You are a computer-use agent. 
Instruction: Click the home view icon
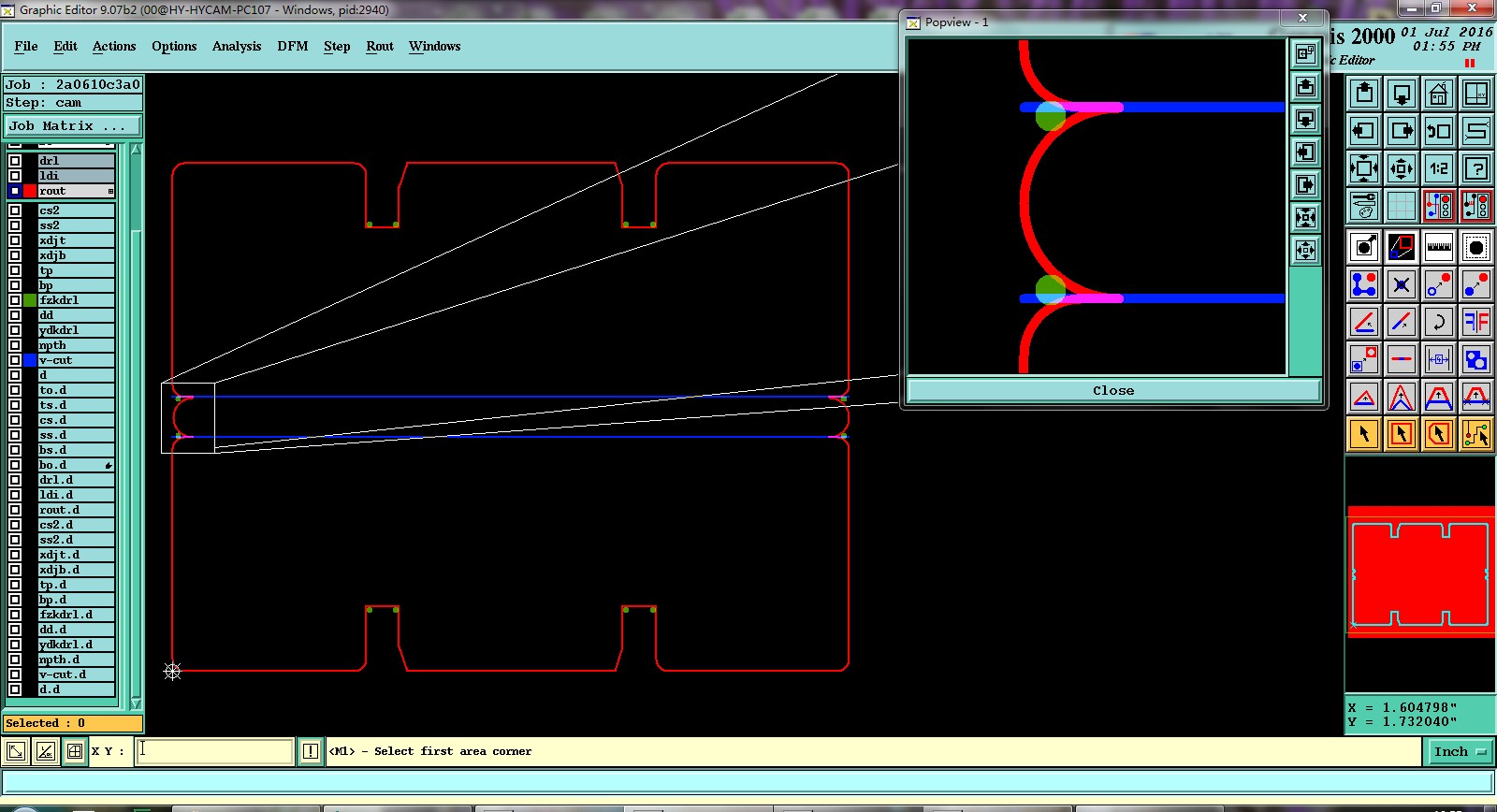[x=1439, y=94]
